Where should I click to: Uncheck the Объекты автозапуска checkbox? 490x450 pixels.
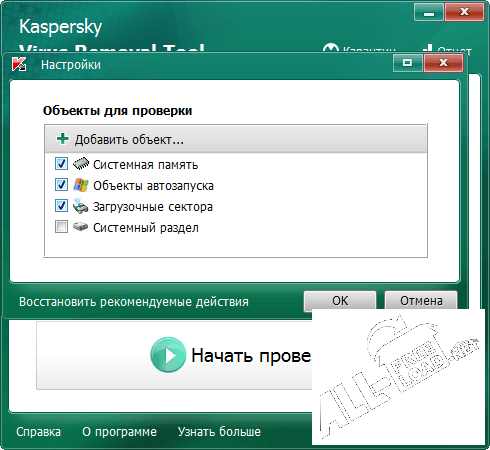[61, 185]
